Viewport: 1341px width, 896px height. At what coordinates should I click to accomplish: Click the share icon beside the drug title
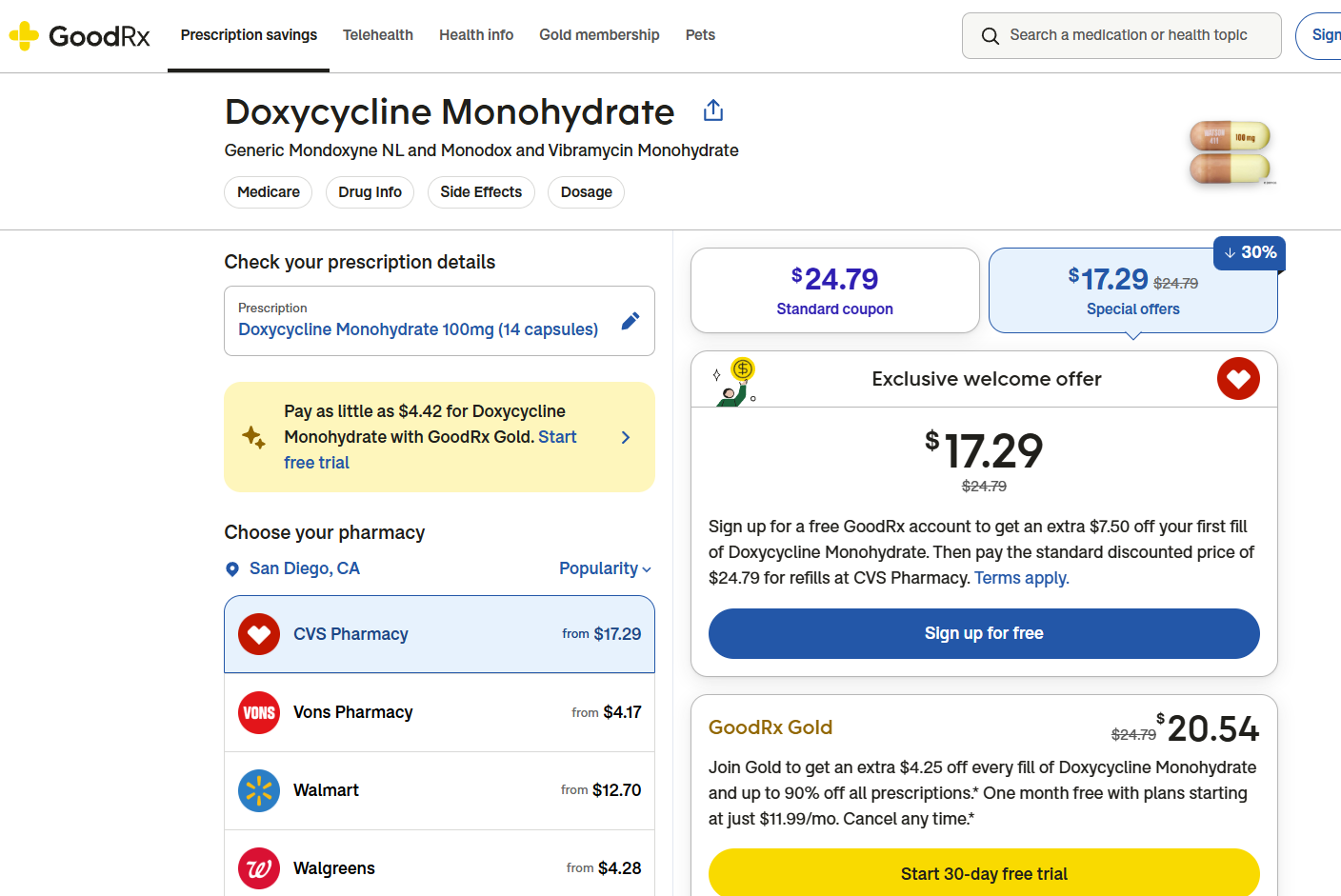coord(713,111)
